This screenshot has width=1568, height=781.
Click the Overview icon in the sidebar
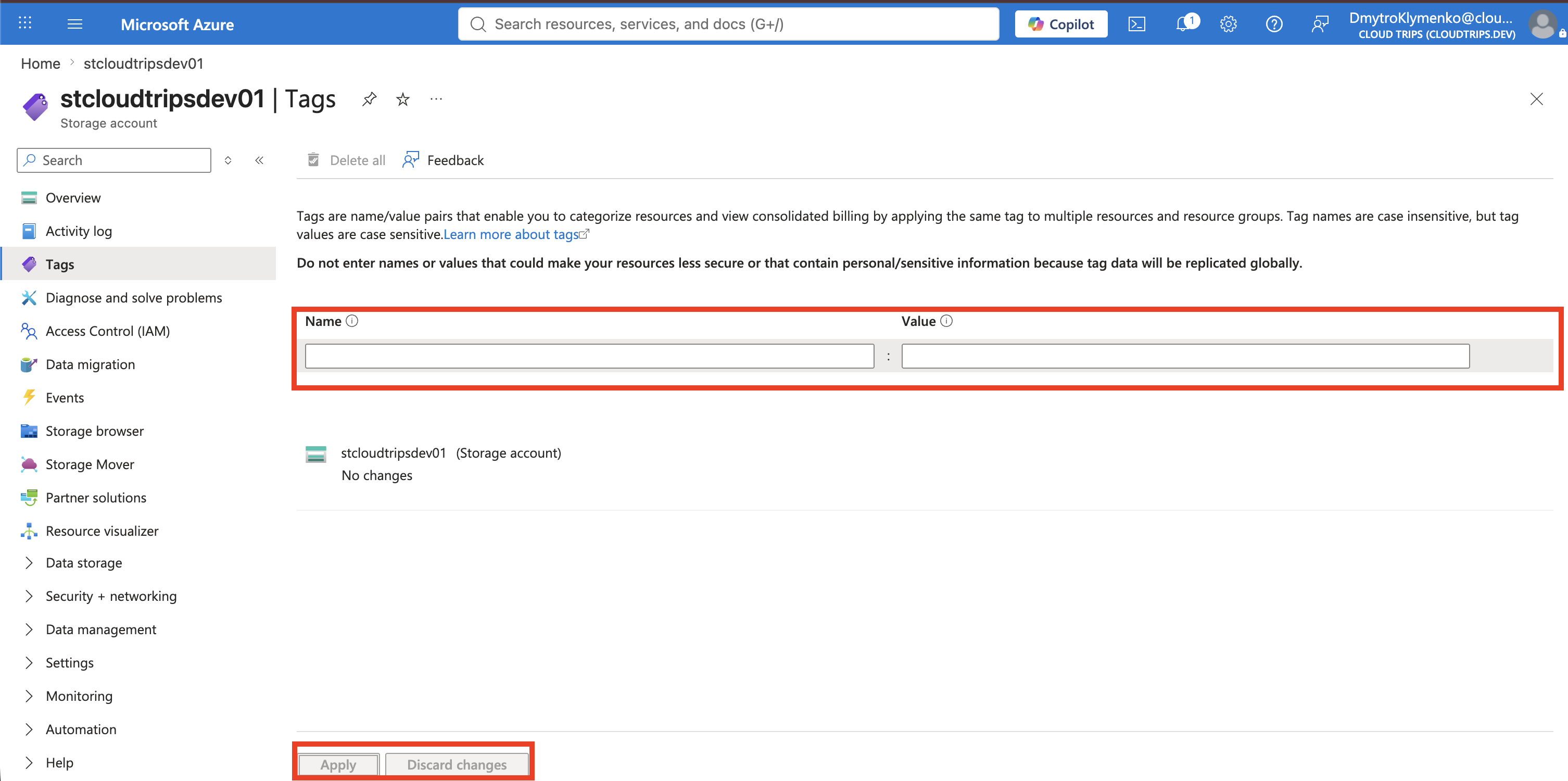coord(29,198)
